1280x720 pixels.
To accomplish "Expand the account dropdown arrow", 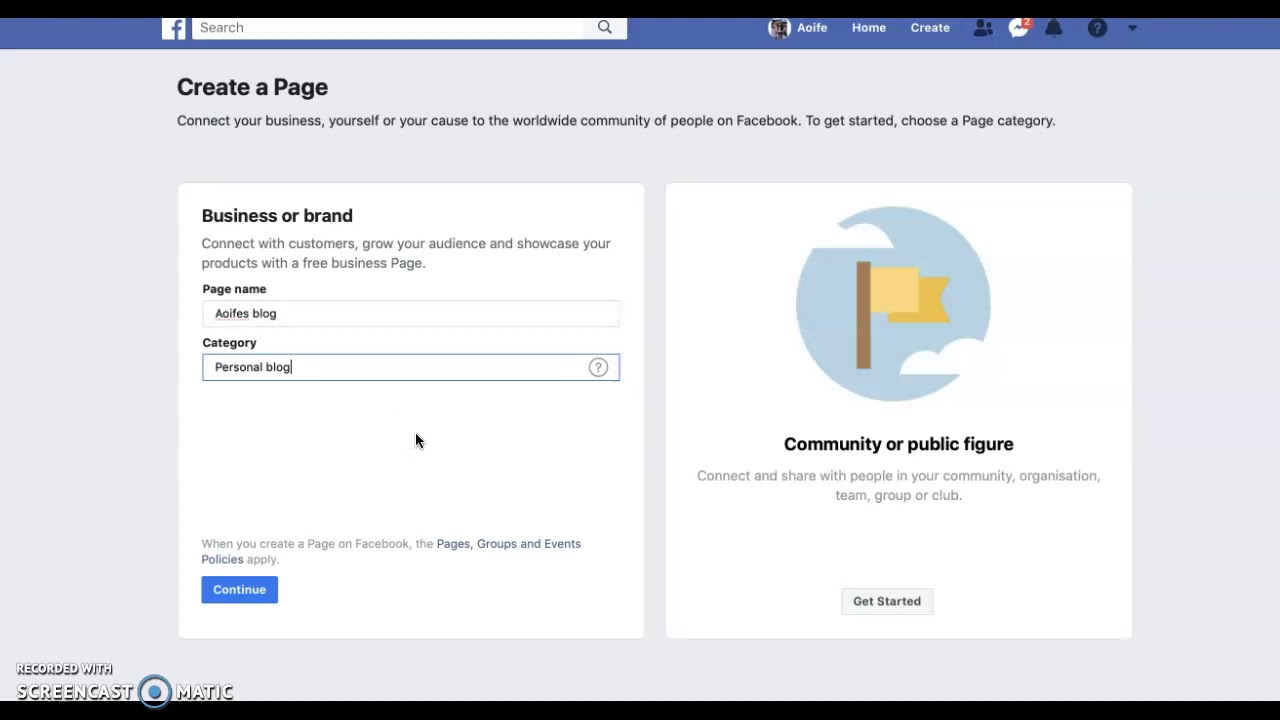I will tap(1132, 28).
